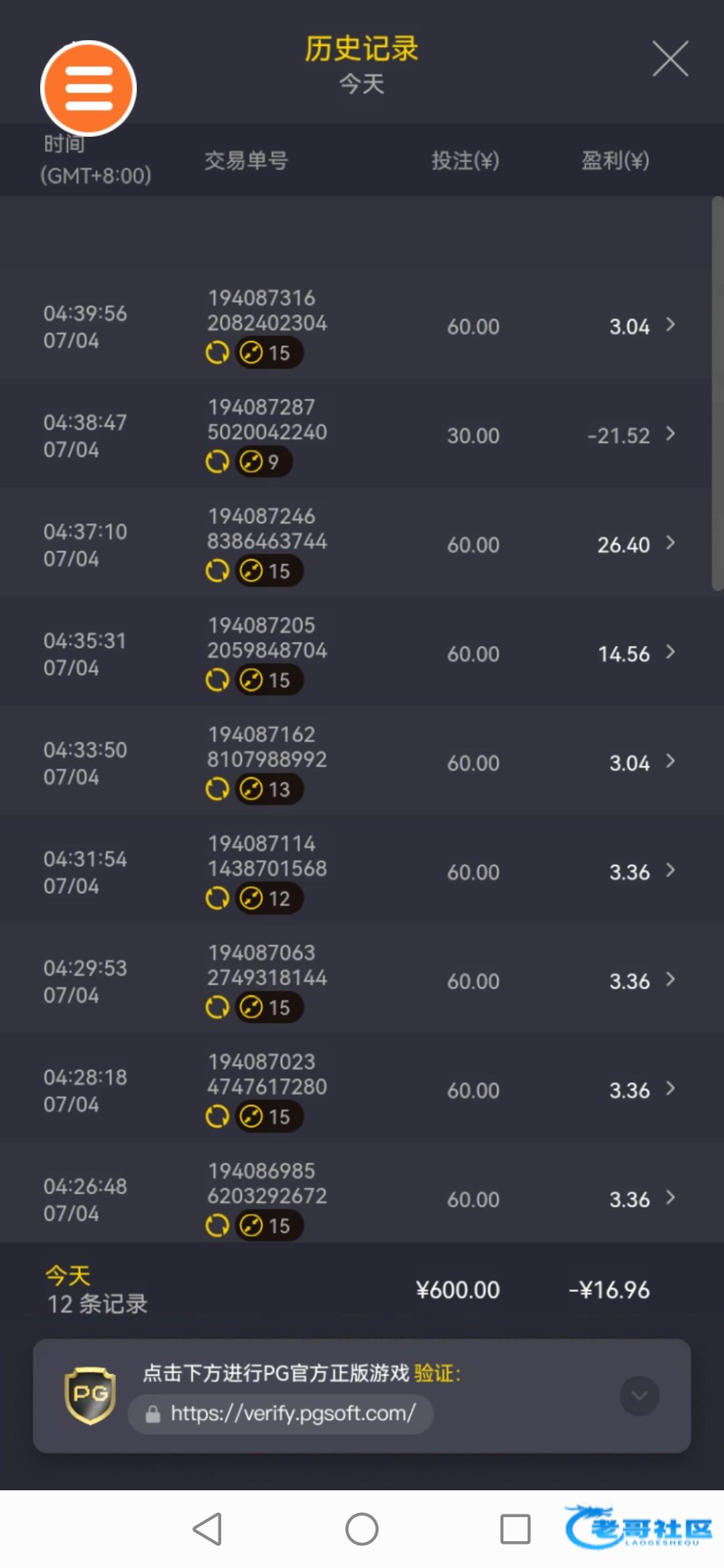The width and height of the screenshot is (724, 1568).
Task: Click the badge showing 12 in 04:31:54 record
Action: click(269, 899)
